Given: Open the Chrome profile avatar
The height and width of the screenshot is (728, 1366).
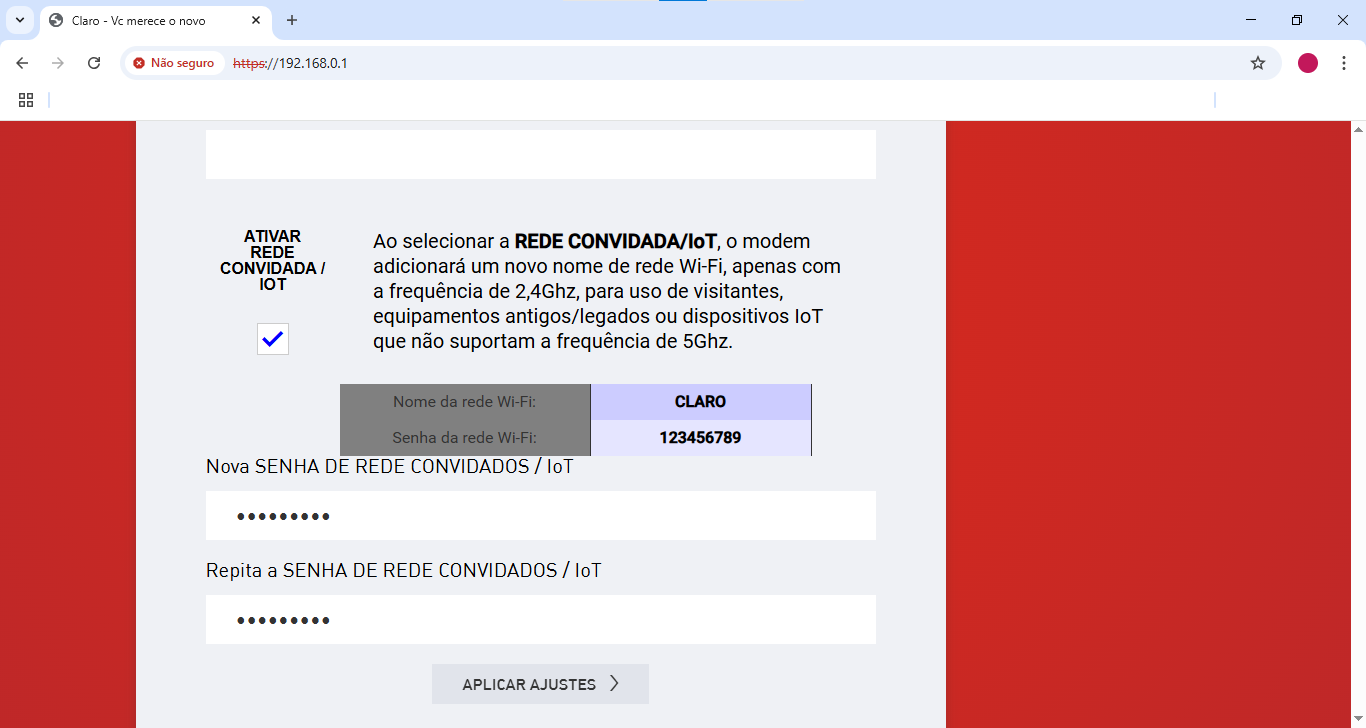Looking at the screenshot, I should click(1308, 63).
